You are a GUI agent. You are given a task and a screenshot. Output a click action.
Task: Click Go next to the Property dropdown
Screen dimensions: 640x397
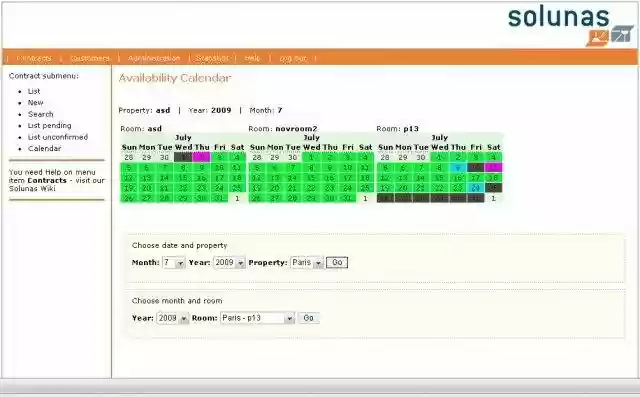coord(337,262)
